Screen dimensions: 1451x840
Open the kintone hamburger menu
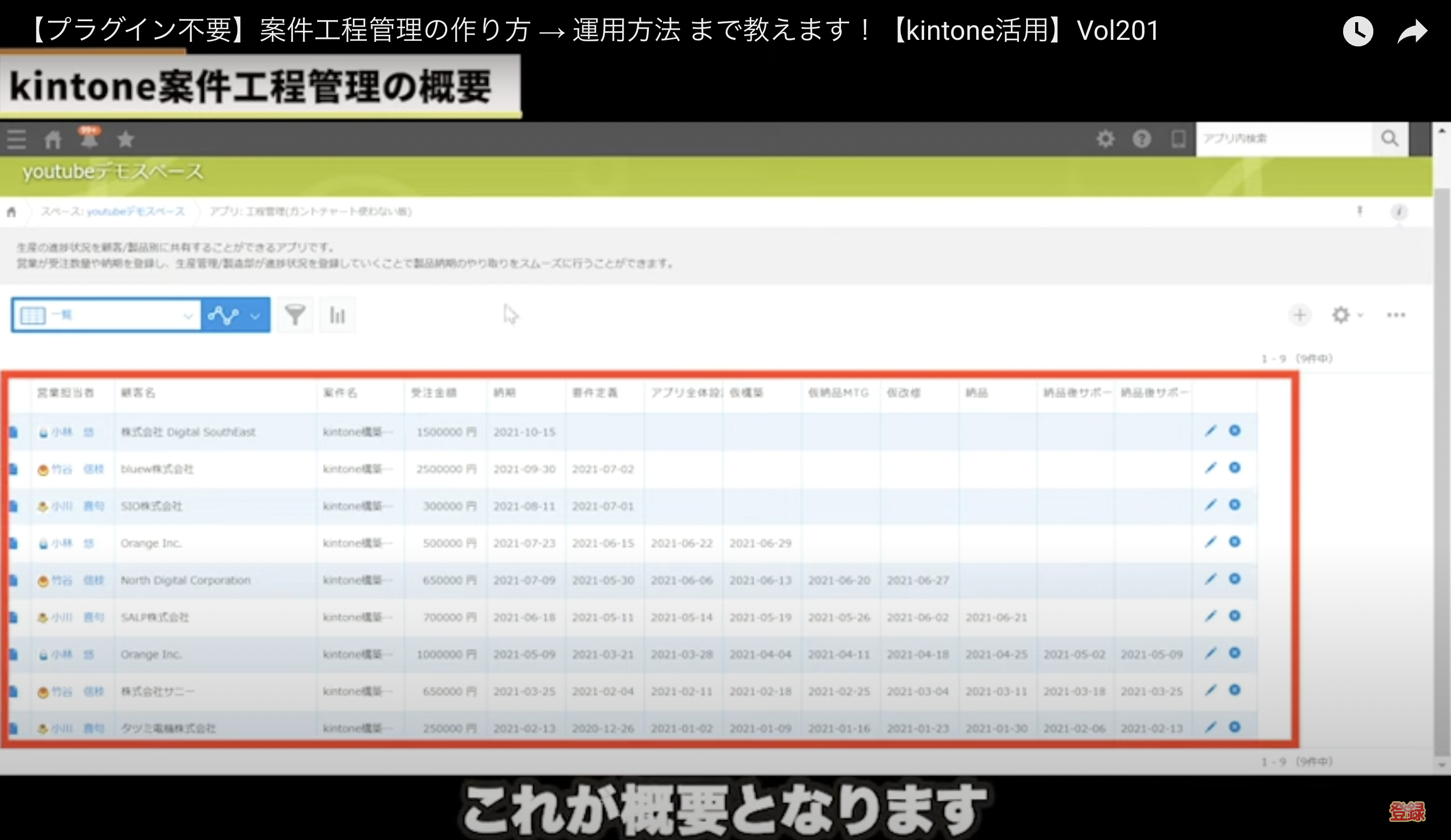coord(16,139)
